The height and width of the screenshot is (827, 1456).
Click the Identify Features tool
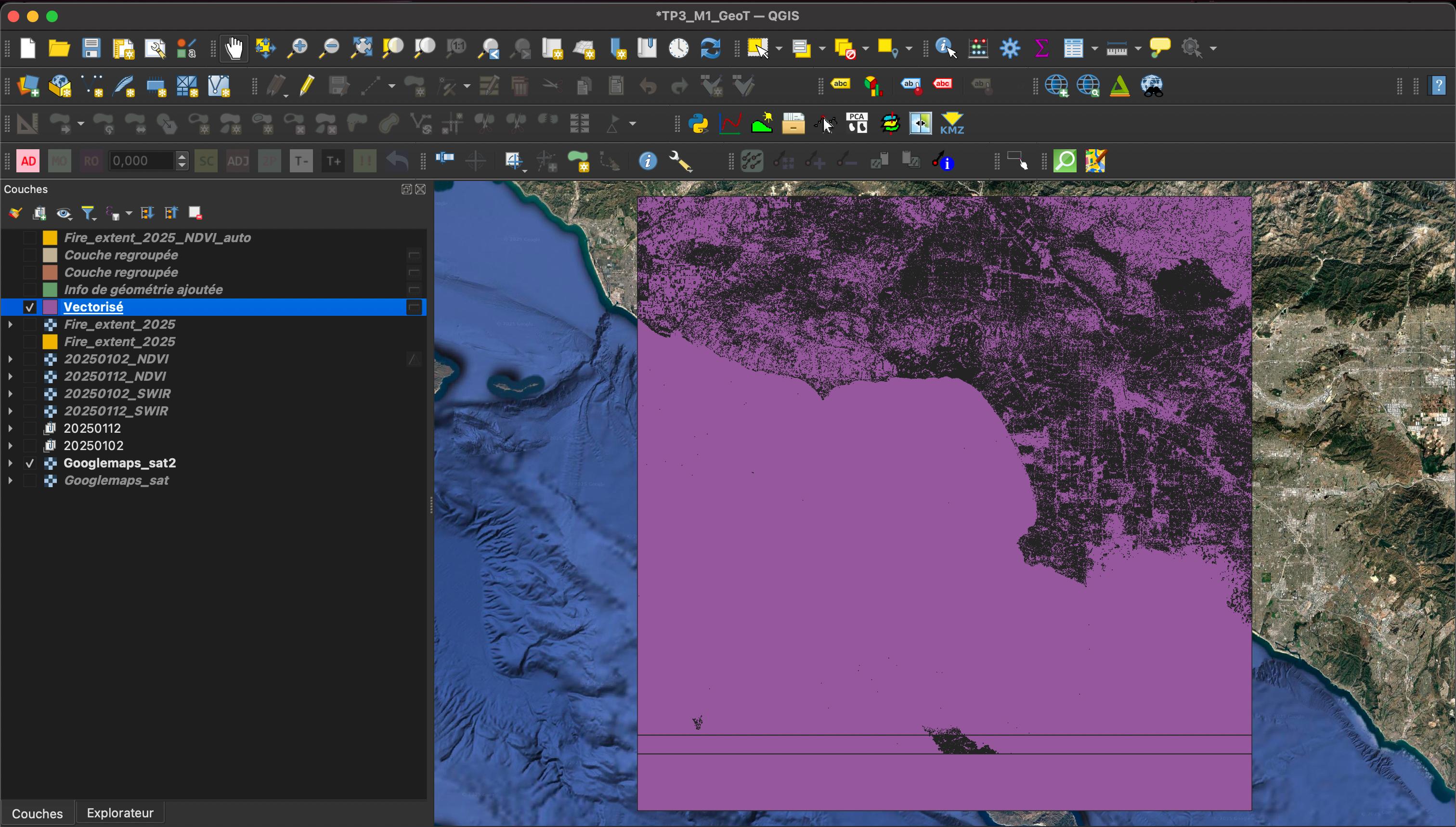click(945, 48)
